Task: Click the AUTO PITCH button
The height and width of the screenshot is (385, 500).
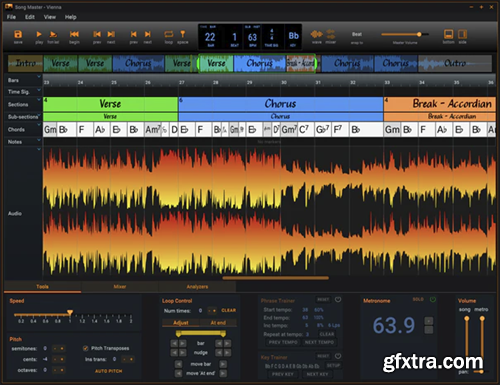Action: 108,371
